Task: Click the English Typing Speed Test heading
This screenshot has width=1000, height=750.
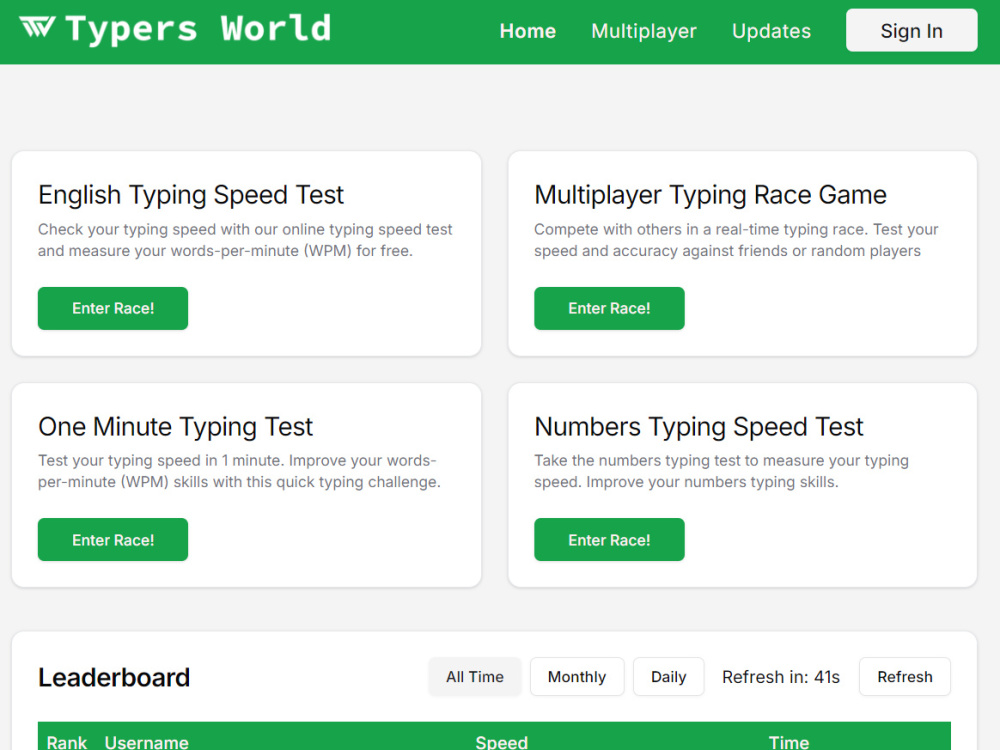Action: (191, 195)
